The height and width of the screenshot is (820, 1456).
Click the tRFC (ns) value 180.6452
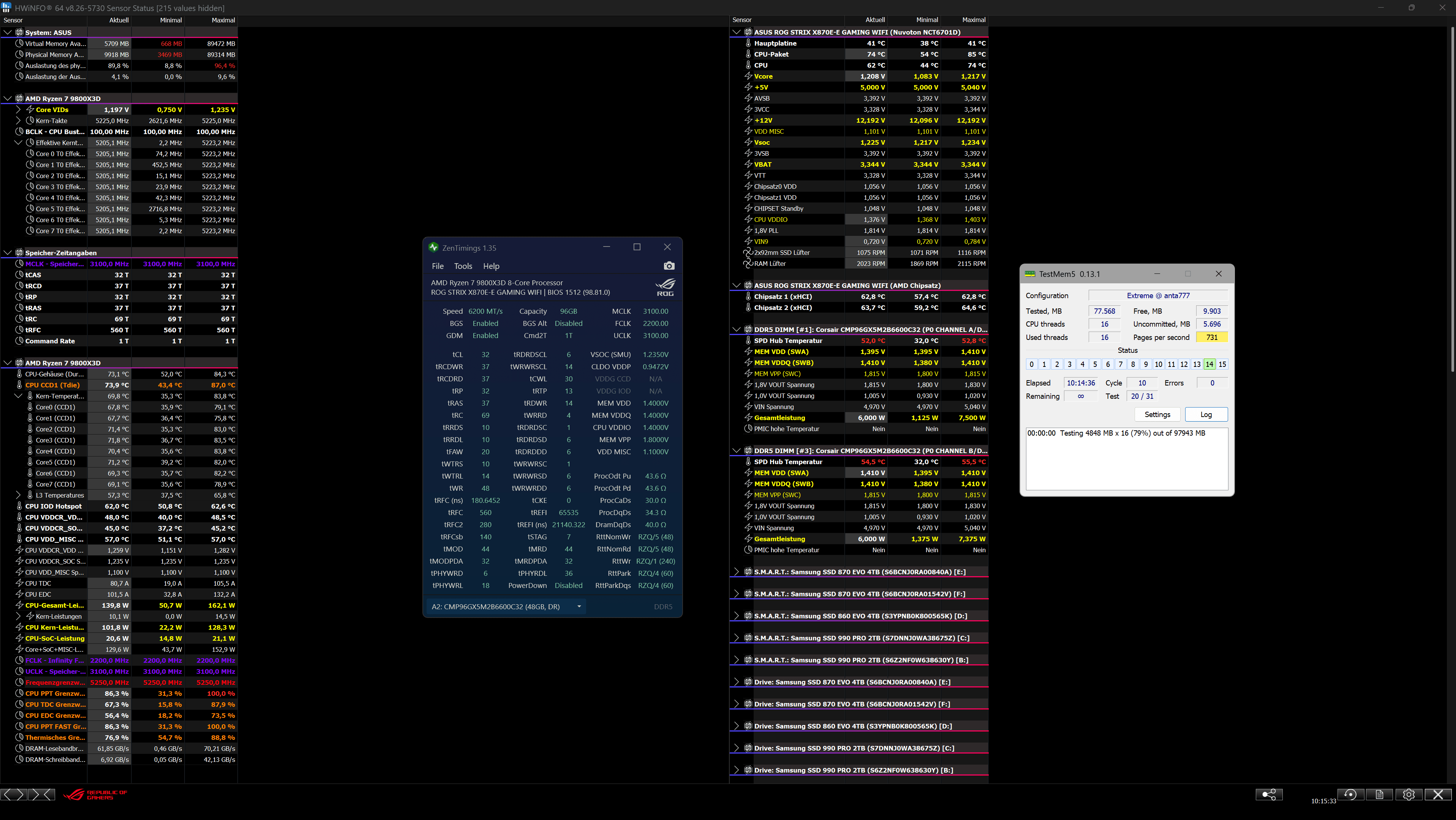click(x=485, y=500)
